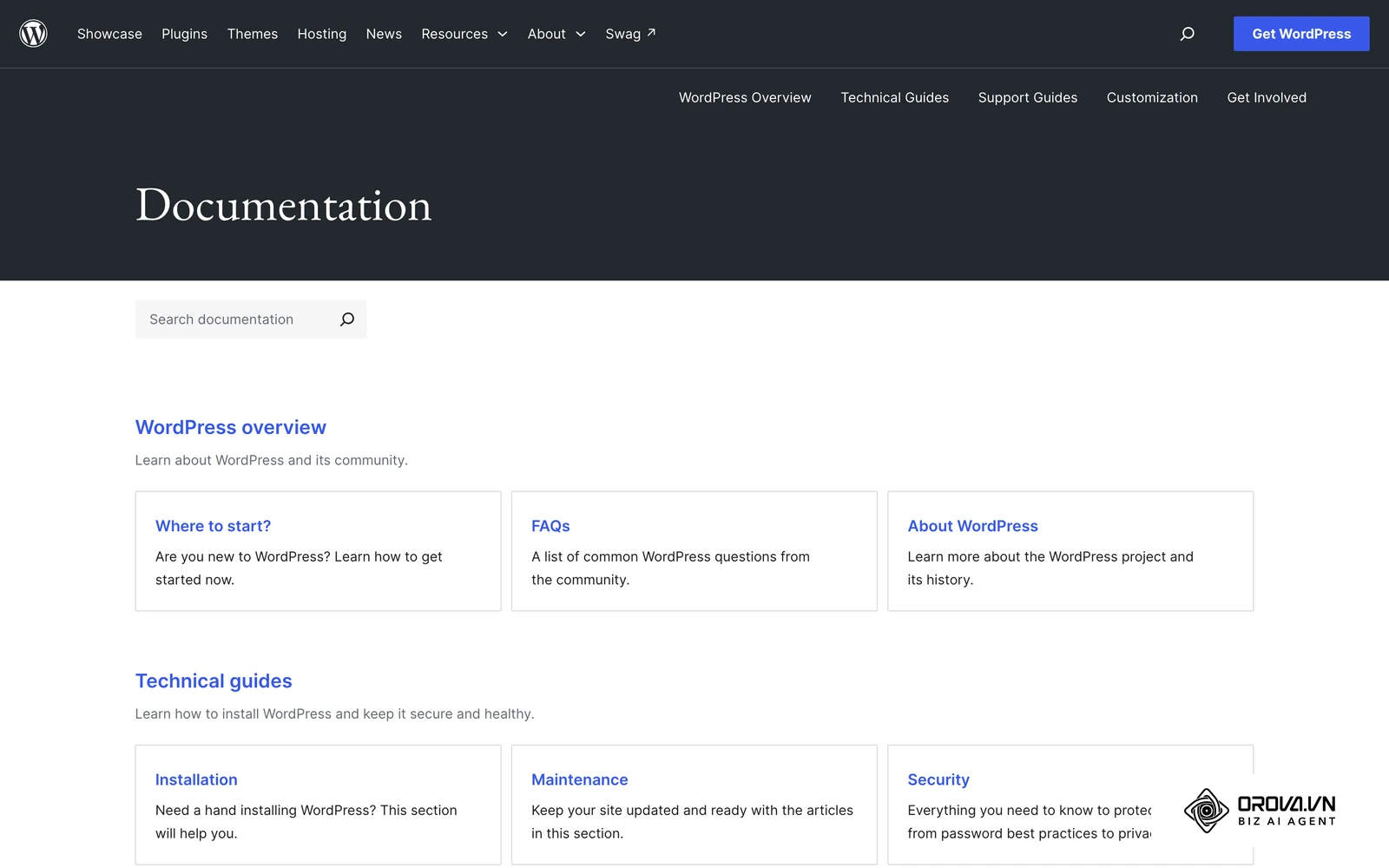This screenshot has width=1389, height=868.
Task: Open the News menu item
Action: tap(384, 34)
